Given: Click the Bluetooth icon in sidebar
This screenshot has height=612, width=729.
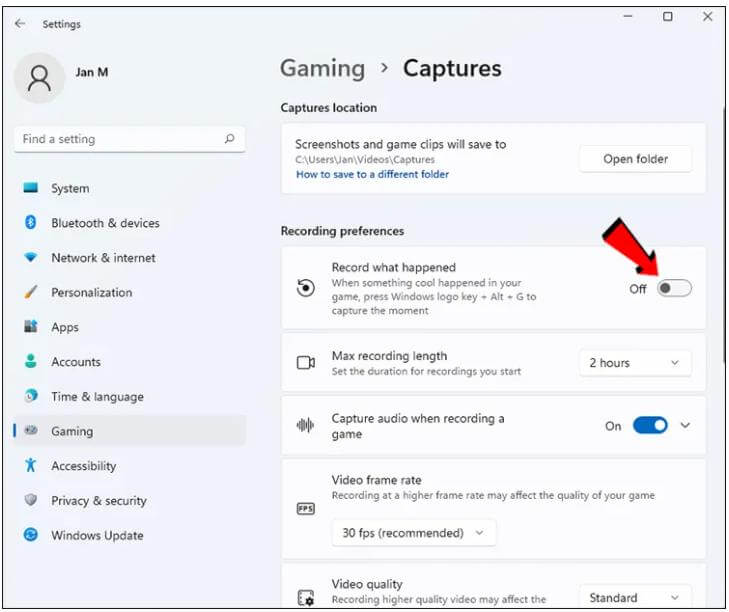Looking at the screenshot, I should click(31, 222).
